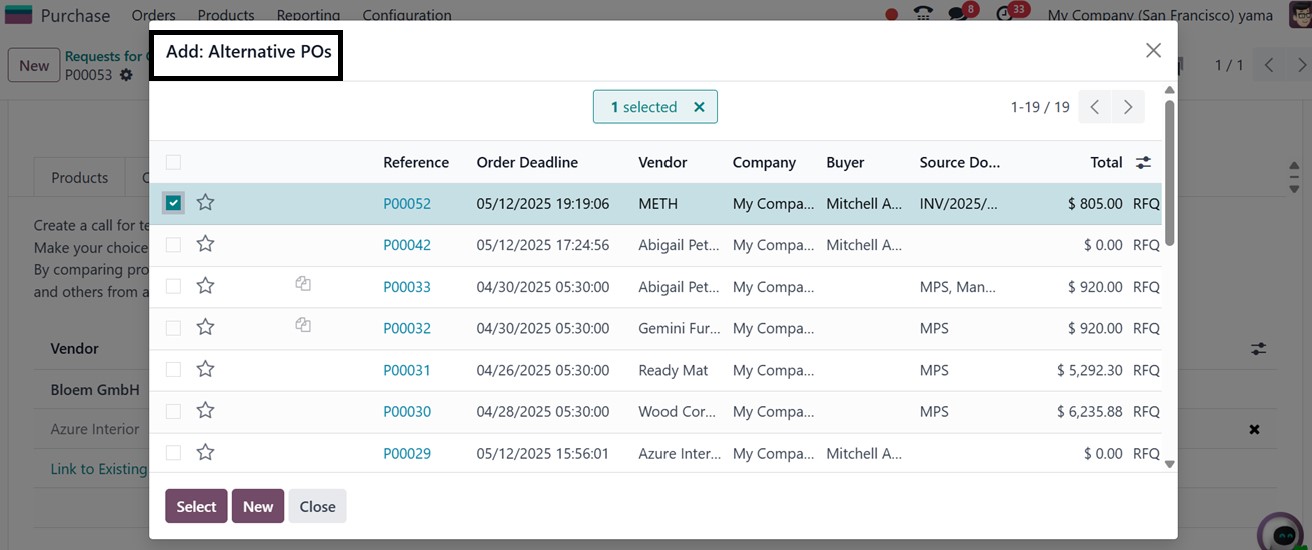Open the Orders menu dropdown
1312x550 pixels.
[153, 15]
